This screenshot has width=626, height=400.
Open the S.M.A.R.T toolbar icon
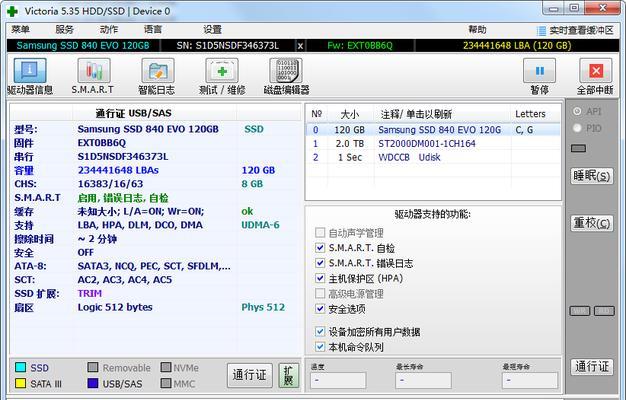point(93,71)
